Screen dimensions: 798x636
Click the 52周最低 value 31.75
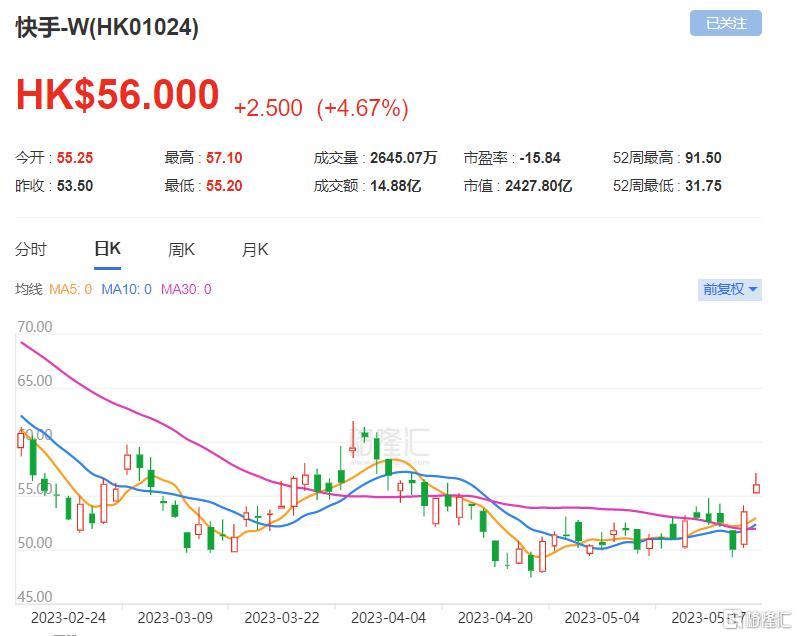click(703, 186)
